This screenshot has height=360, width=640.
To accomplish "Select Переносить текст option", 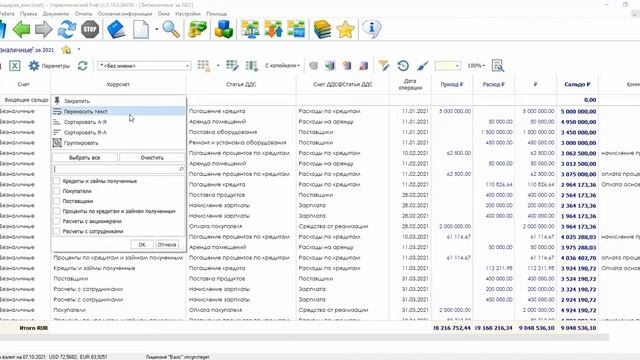I will 118,111.
